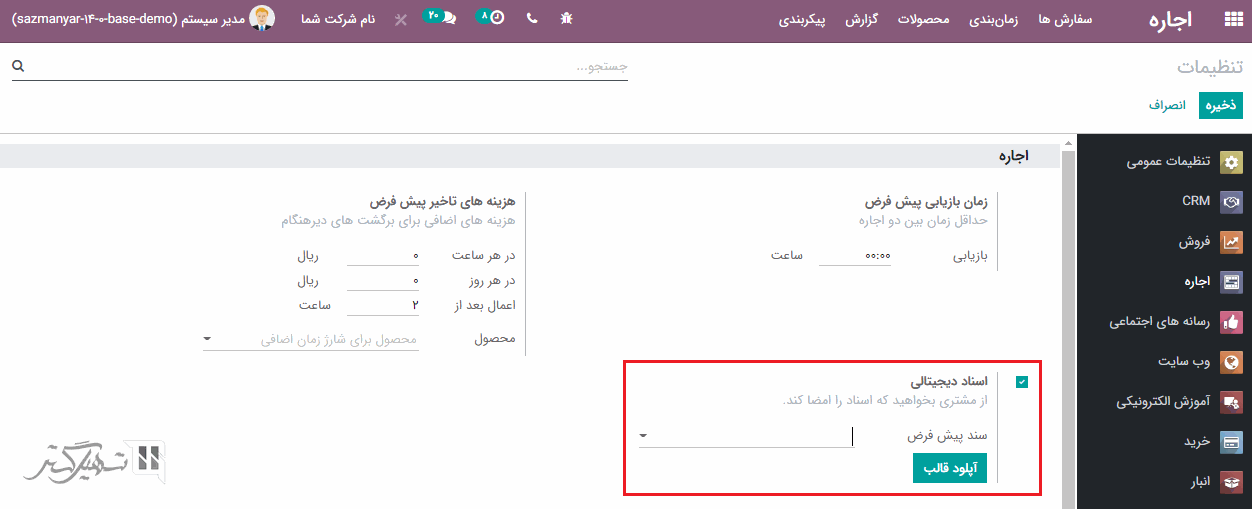Click the در هر روز cost field

(383, 281)
